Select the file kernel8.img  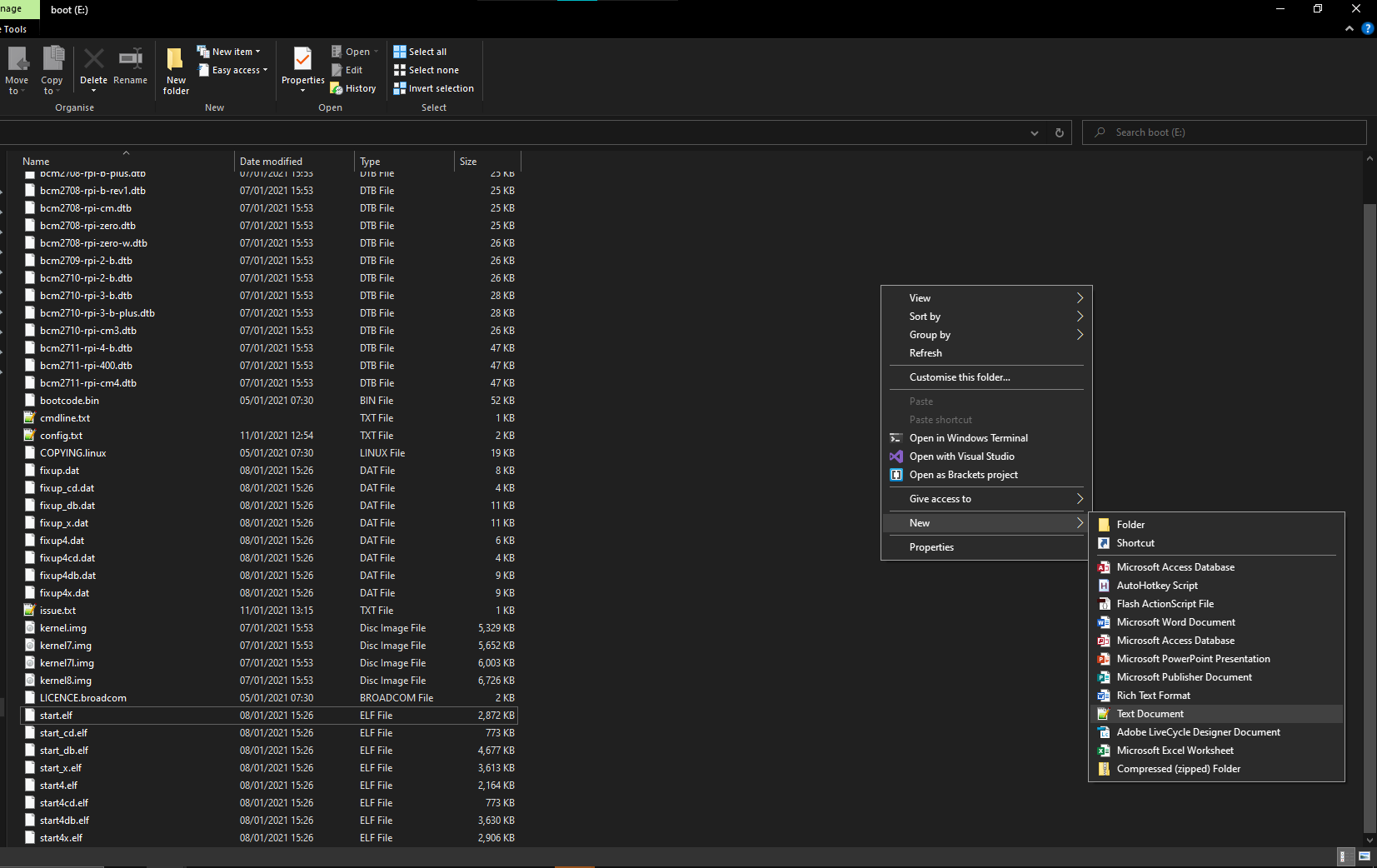point(268,681)
